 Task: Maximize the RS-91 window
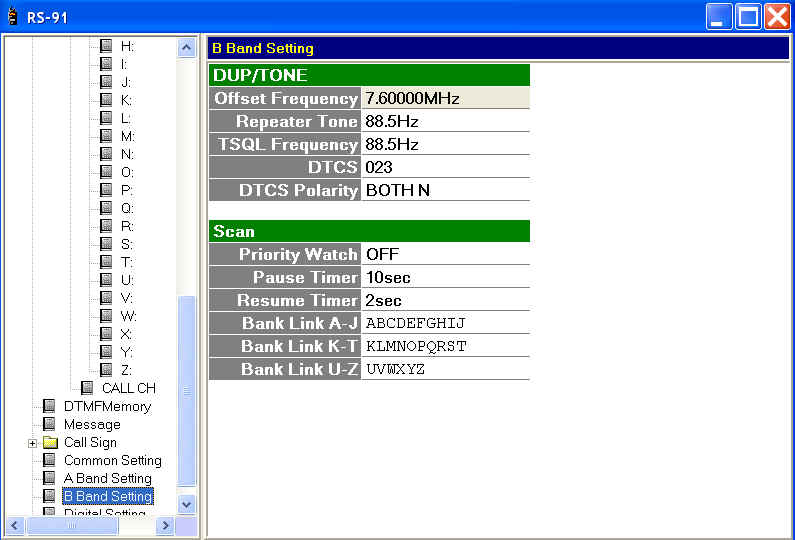point(748,16)
